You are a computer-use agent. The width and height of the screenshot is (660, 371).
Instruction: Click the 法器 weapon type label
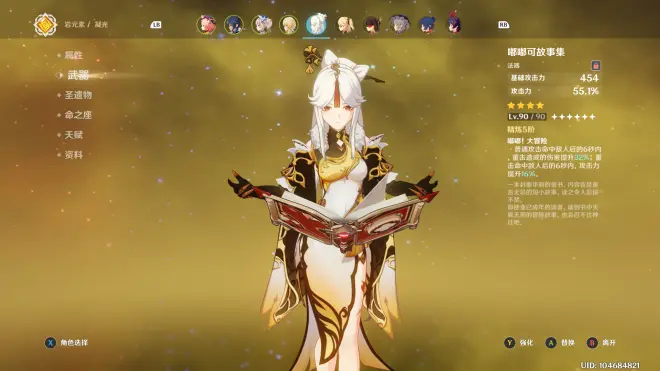[514, 66]
